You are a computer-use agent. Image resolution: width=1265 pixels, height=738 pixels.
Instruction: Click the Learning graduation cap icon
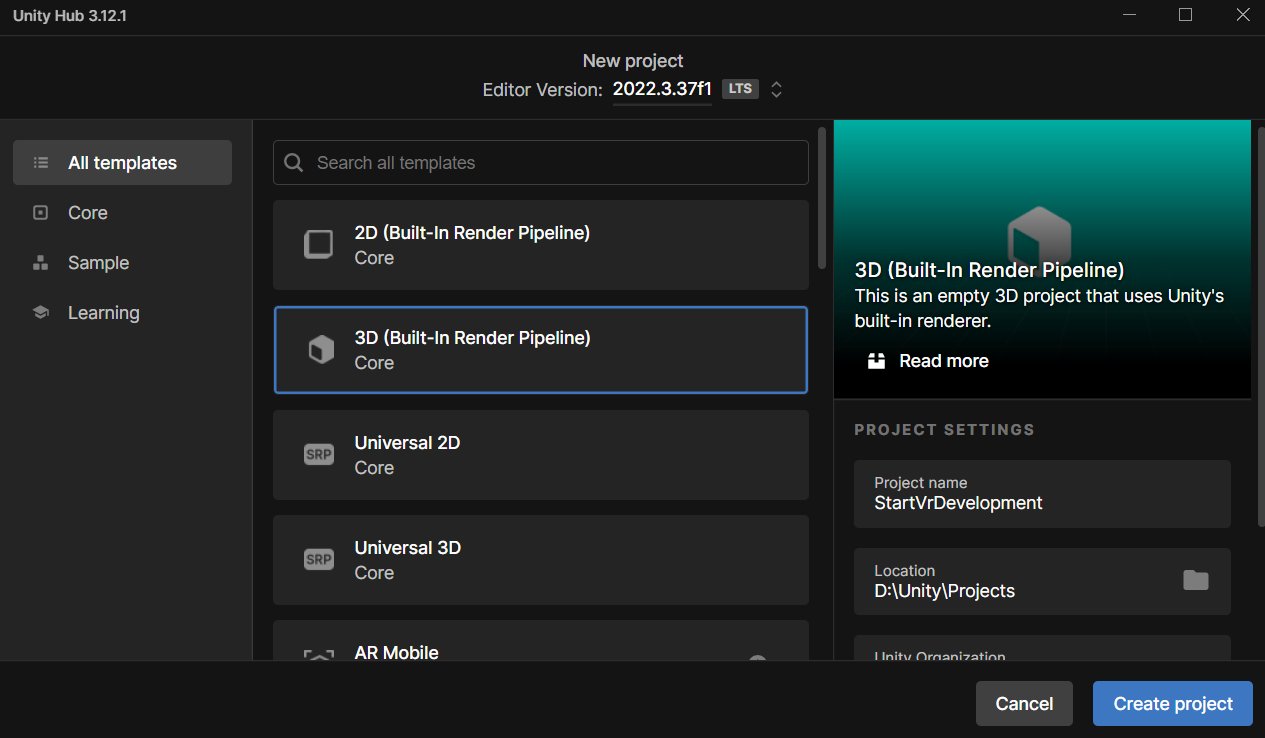pyautogui.click(x=41, y=313)
